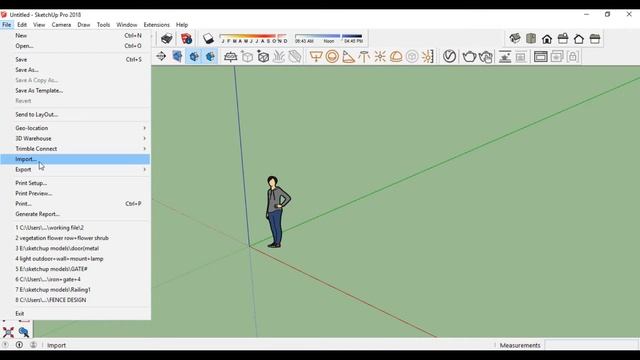This screenshot has height=360, width=640.
Task: Click the V-Ray Infinite Plane icon
Action: coord(230,56)
